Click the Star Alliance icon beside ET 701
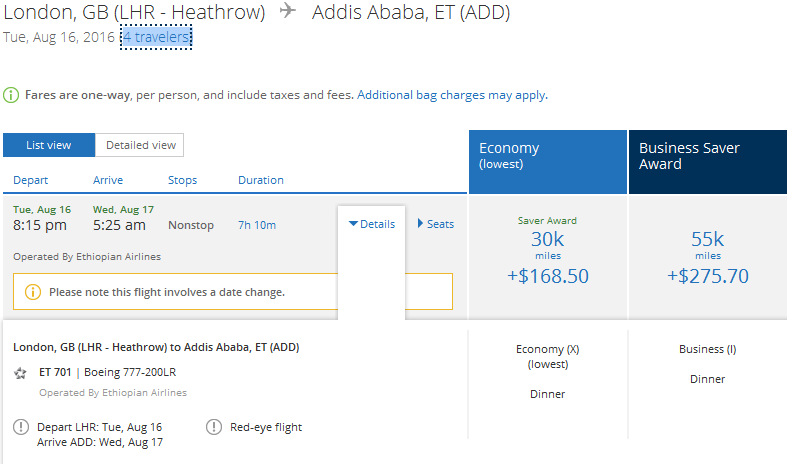 point(21,373)
